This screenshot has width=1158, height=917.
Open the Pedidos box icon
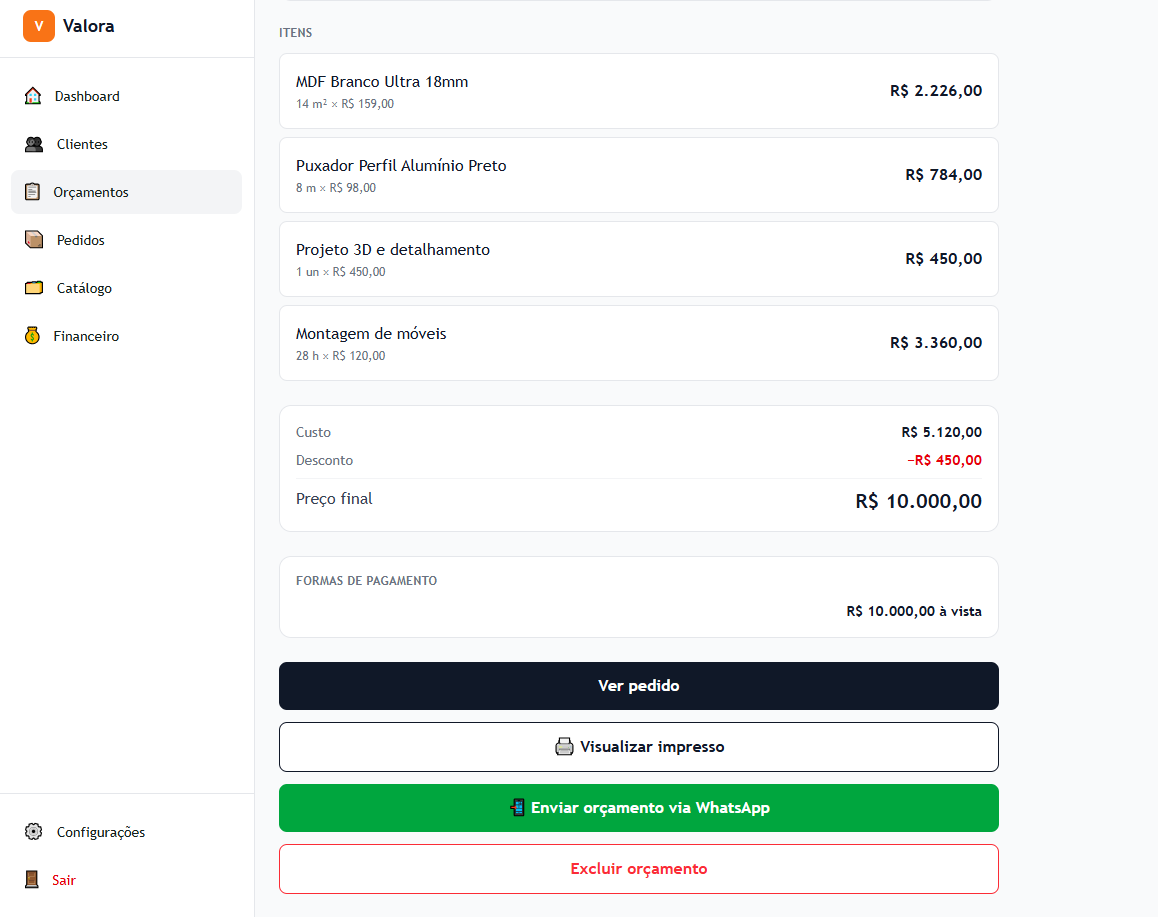point(34,240)
